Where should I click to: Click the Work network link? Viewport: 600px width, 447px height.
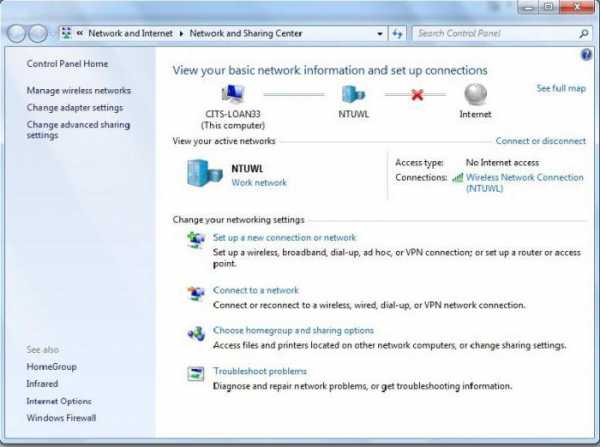pos(259,183)
